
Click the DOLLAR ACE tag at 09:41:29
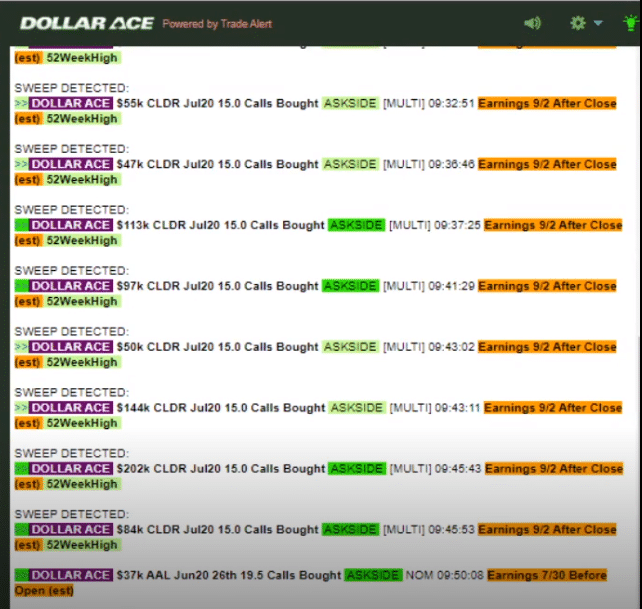tap(71, 286)
